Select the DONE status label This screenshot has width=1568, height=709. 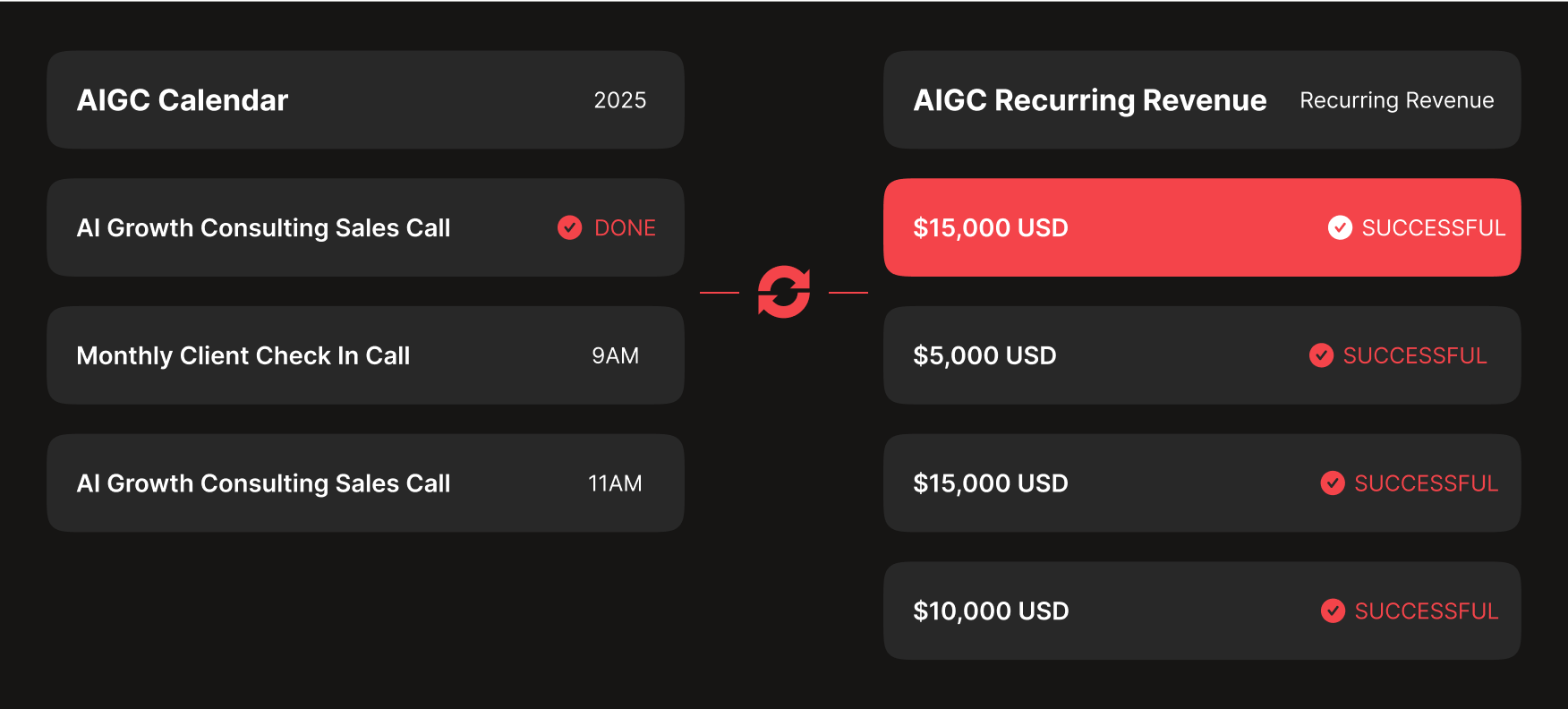point(625,228)
